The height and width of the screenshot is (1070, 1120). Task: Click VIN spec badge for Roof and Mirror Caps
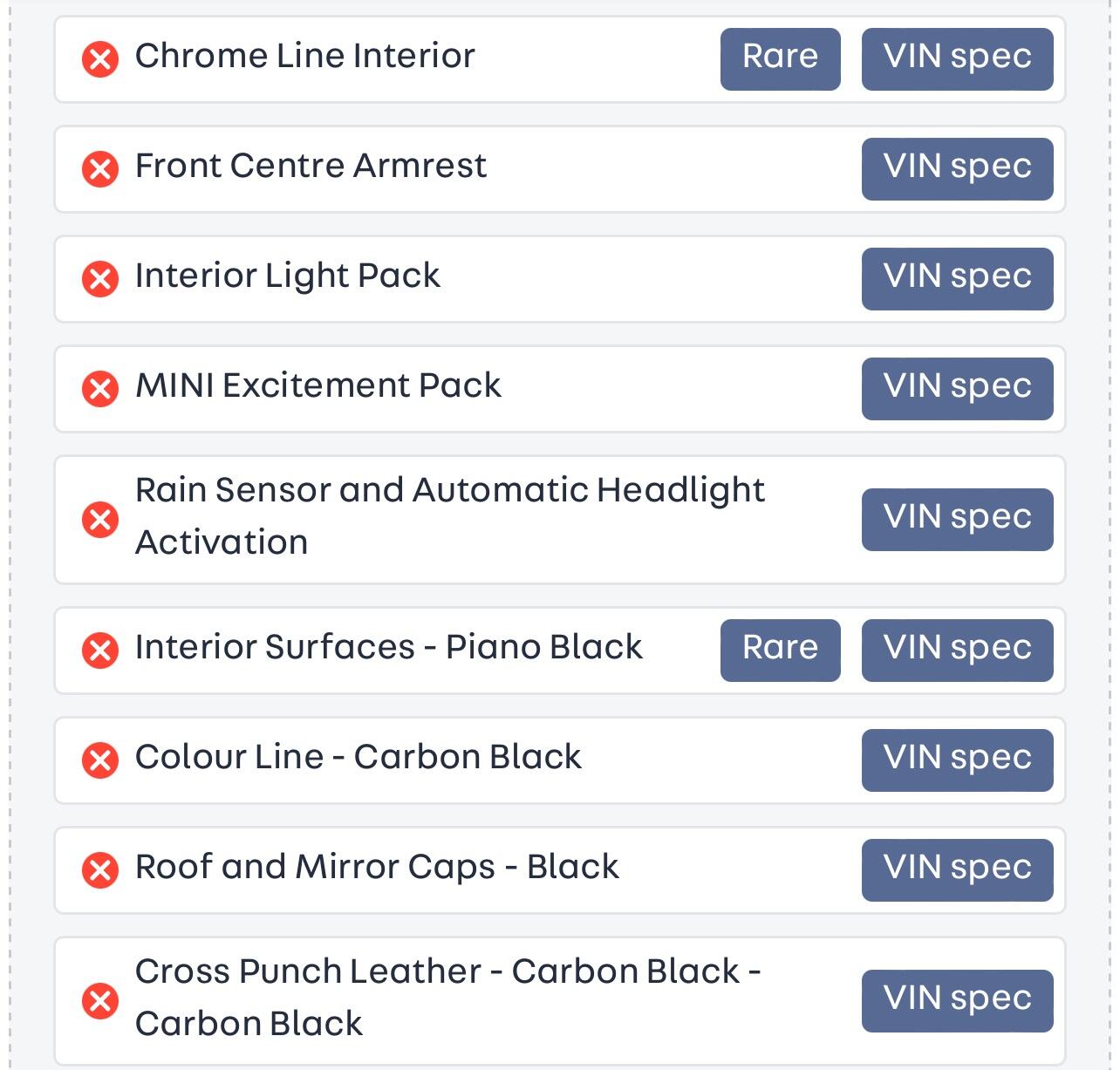957,869
